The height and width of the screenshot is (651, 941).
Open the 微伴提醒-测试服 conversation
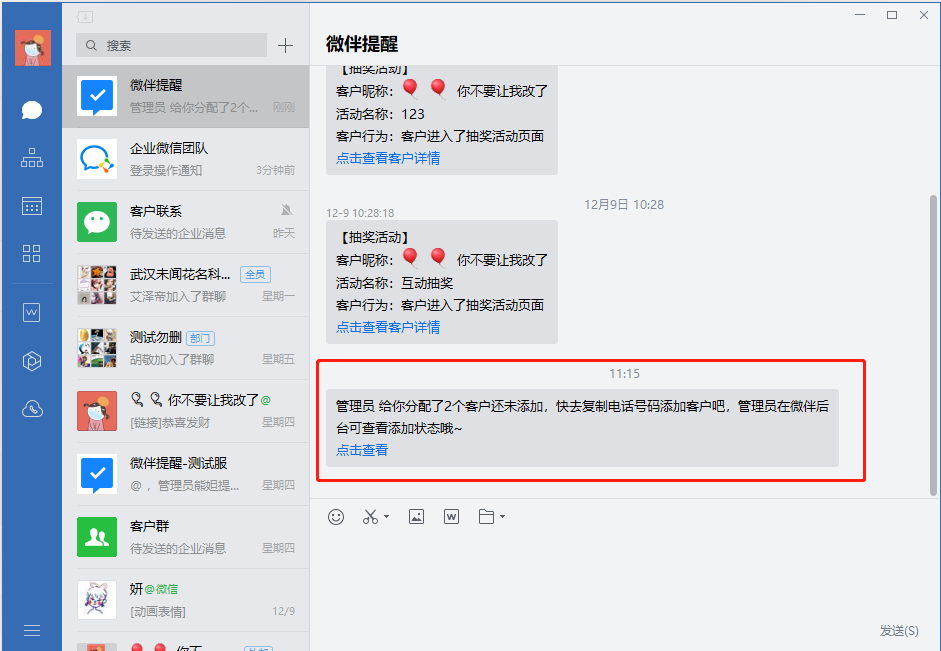pos(186,475)
